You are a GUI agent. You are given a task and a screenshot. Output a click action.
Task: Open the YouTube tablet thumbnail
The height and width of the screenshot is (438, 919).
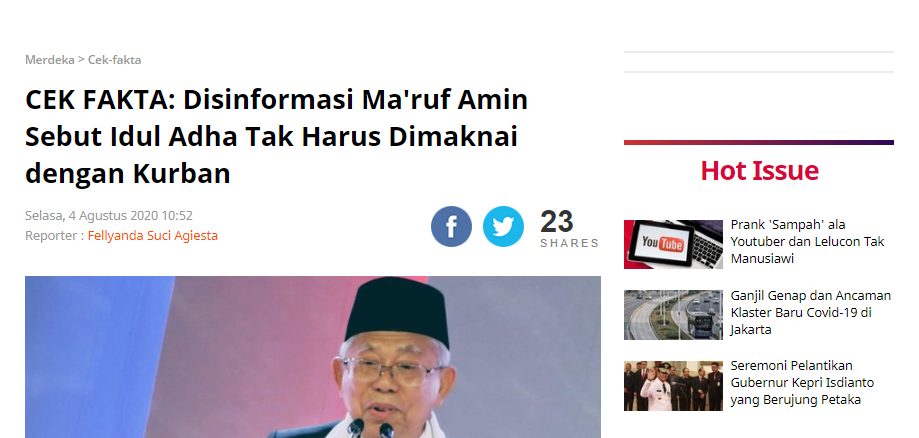[673, 245]
